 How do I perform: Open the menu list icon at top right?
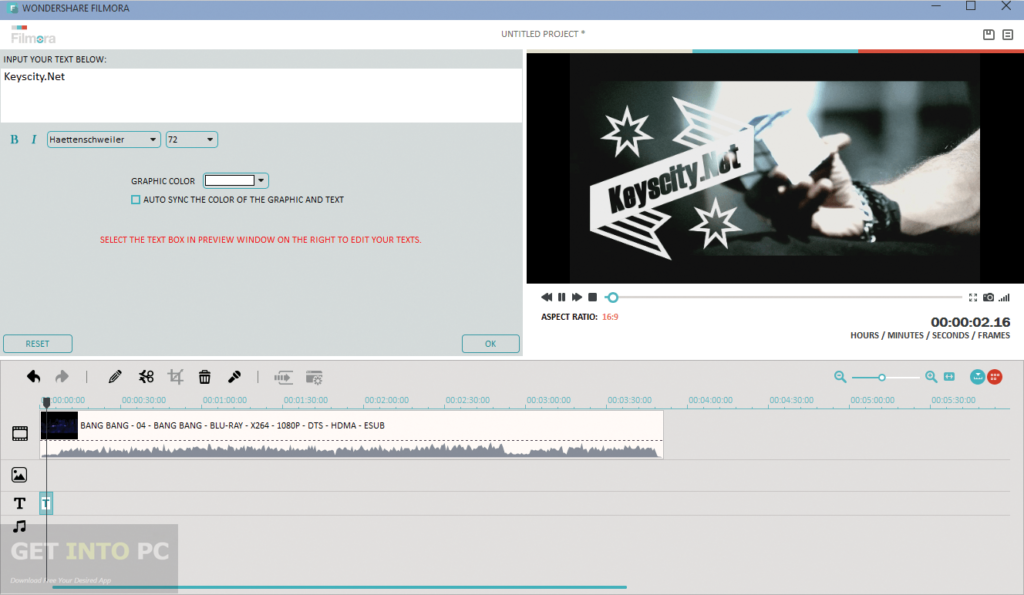coord(1008,35)
